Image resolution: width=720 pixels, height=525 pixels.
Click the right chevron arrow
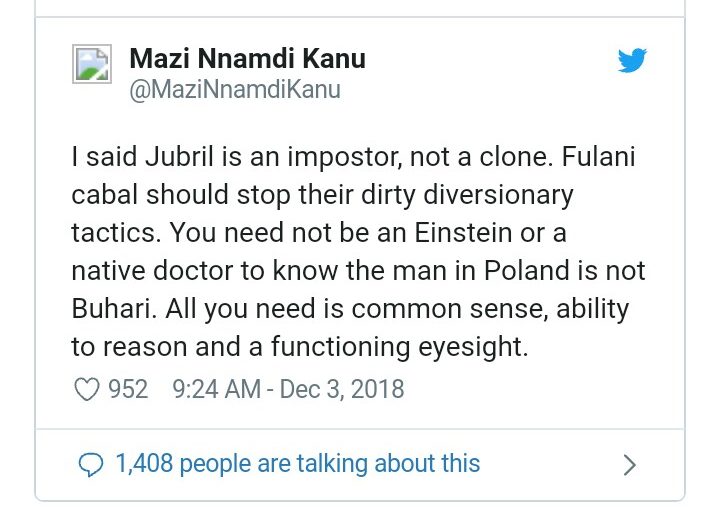(x=629, y=464)
